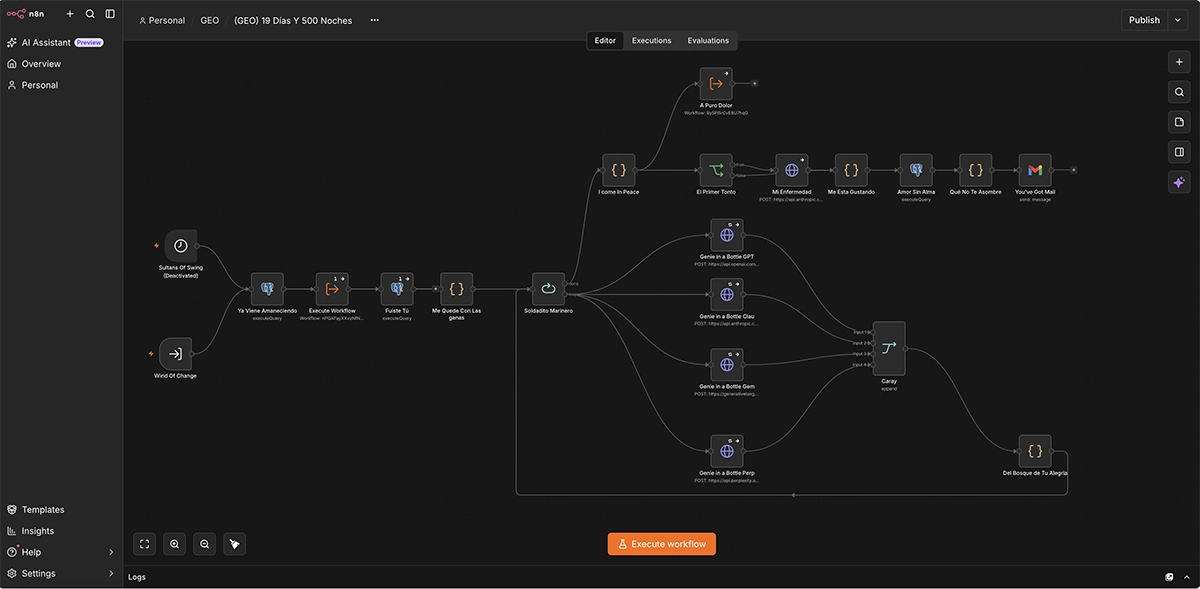
Task: Select the Fuiste Tú Postgres node
Action: tap(397, 289)
